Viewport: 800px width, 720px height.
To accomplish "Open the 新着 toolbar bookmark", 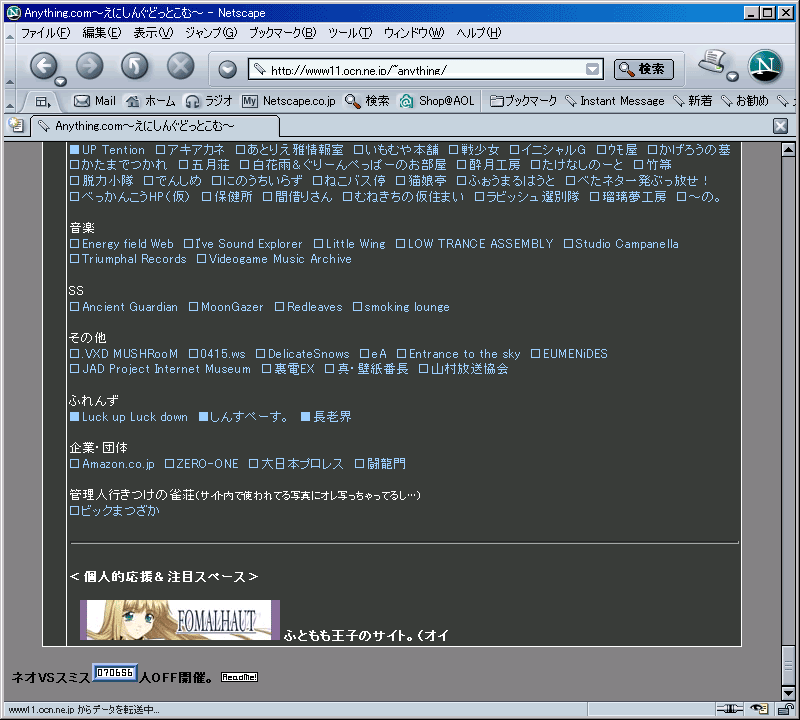I will click(x=693, y=101).
